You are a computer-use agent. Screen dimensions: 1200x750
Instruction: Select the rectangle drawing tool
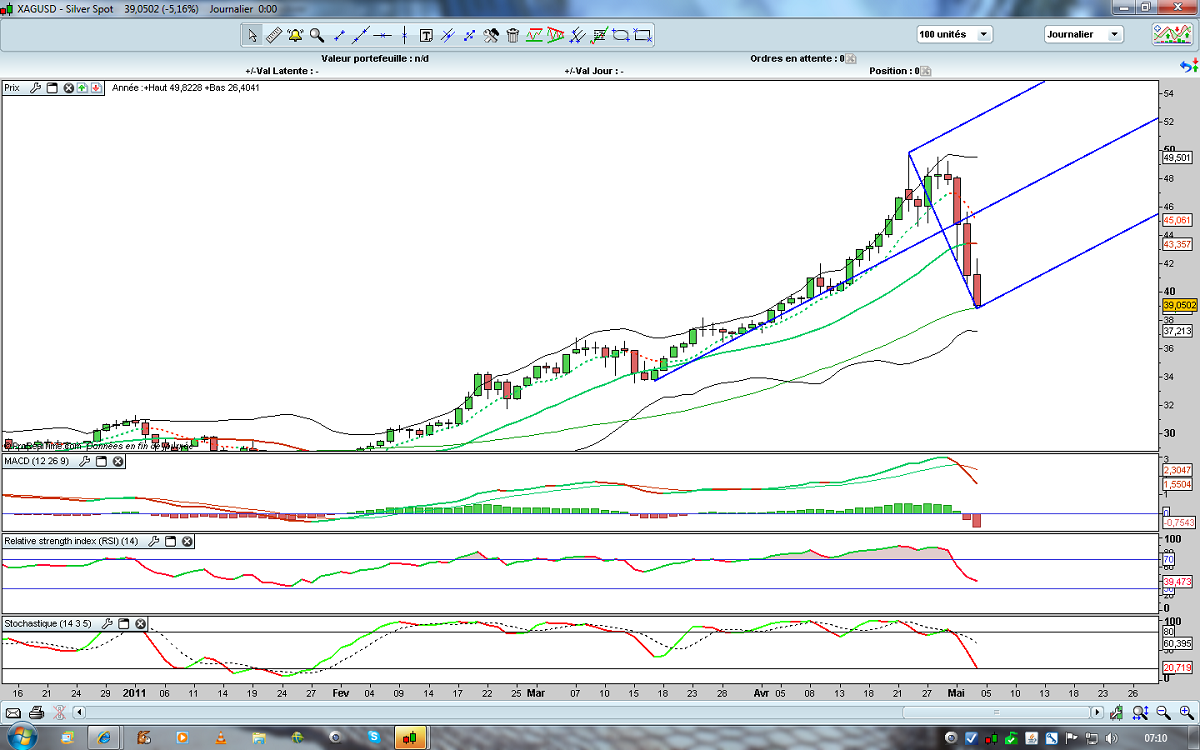(643, 35)
